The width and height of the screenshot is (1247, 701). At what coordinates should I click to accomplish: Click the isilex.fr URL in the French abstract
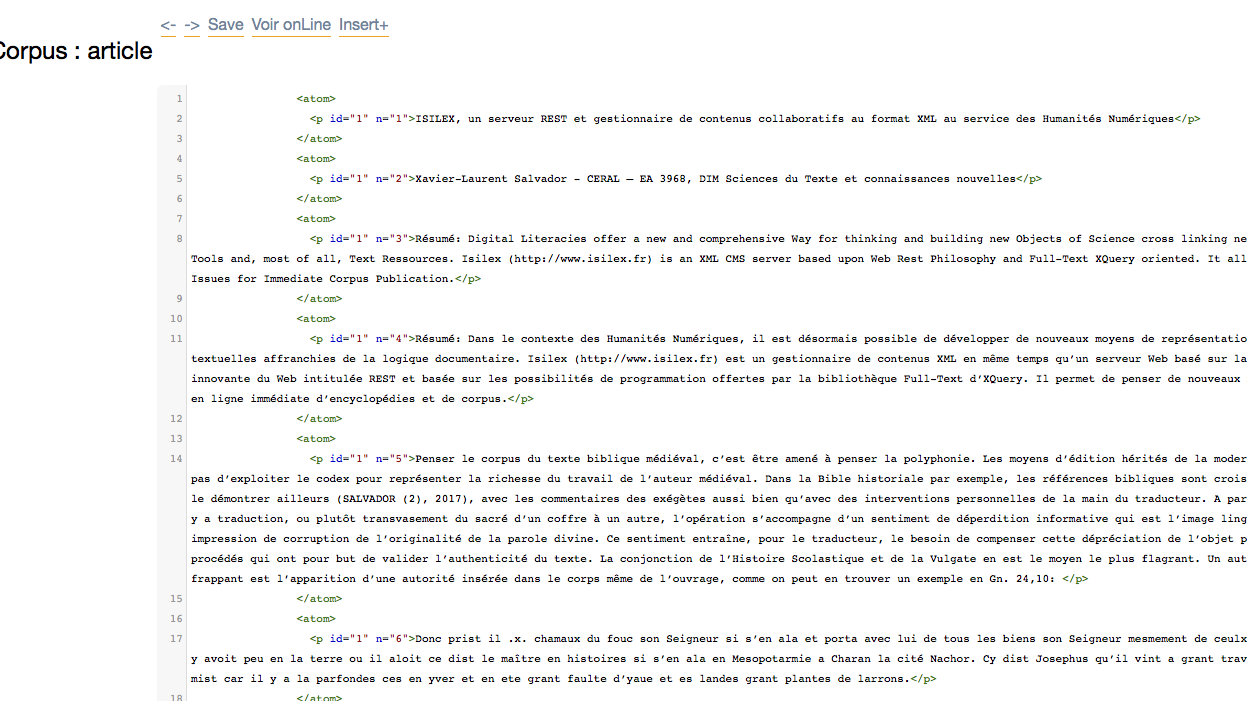tap(646, 359)
